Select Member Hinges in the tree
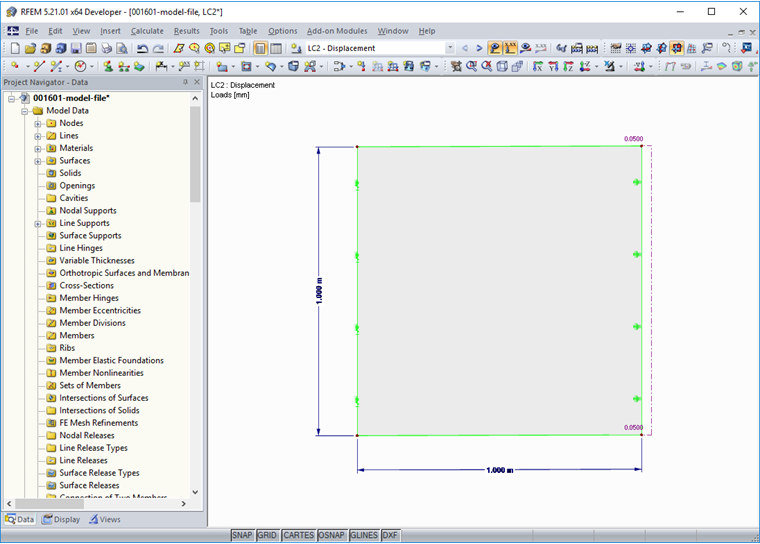The width and height of the screenshot is (760, 544). click(x=89, y=298)
